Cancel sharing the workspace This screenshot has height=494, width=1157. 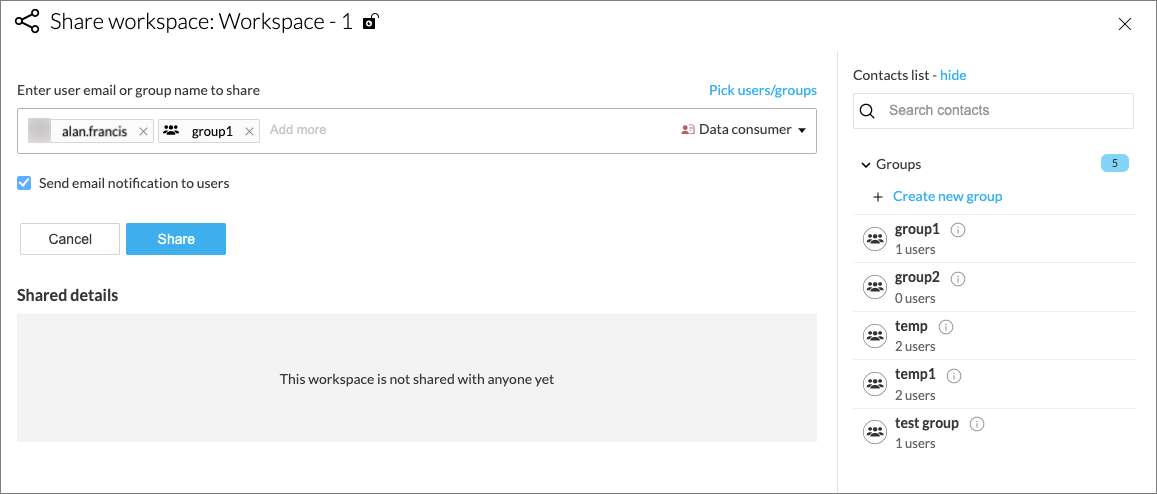70,239
